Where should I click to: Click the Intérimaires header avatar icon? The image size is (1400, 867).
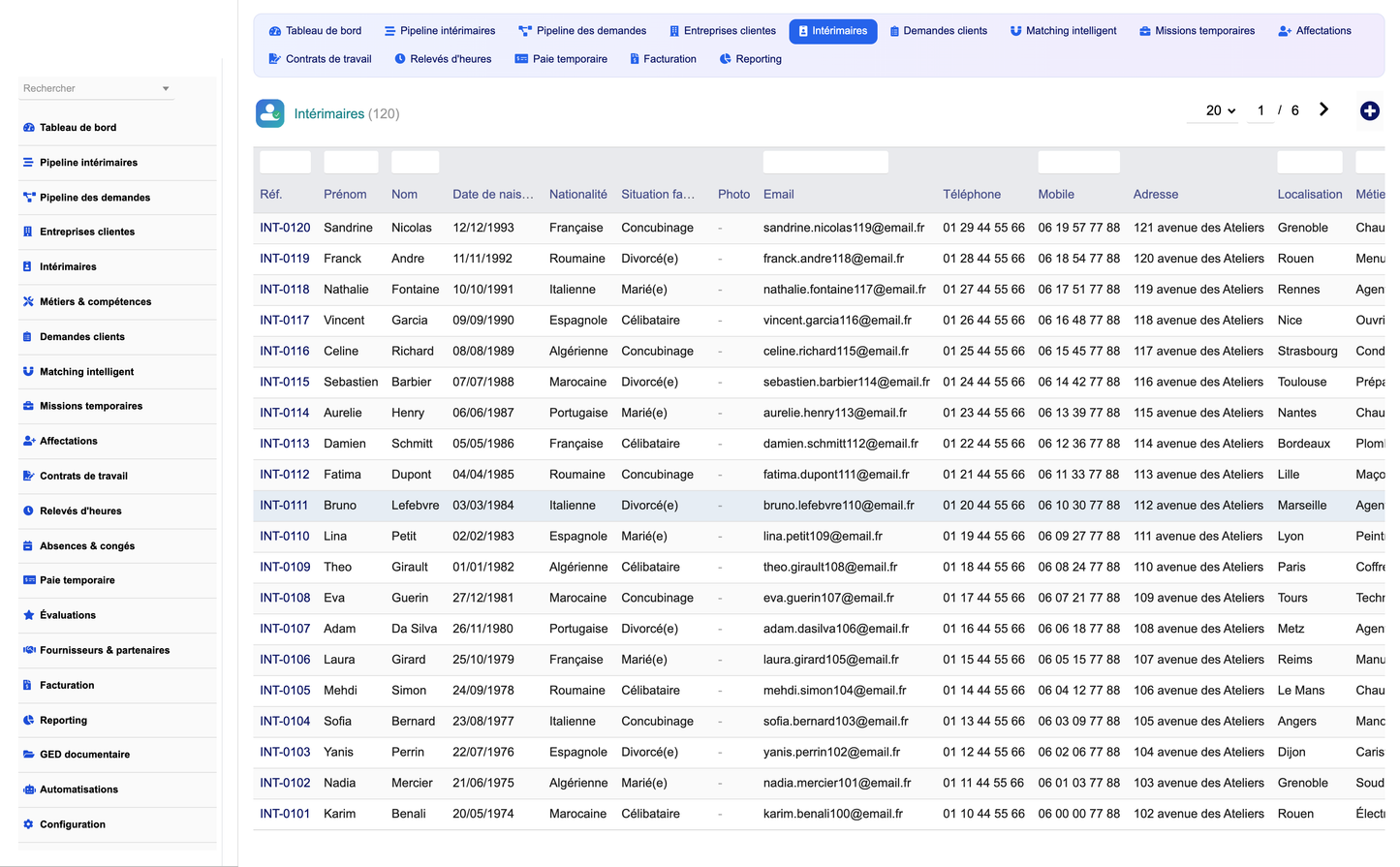[x=270, y=113]
